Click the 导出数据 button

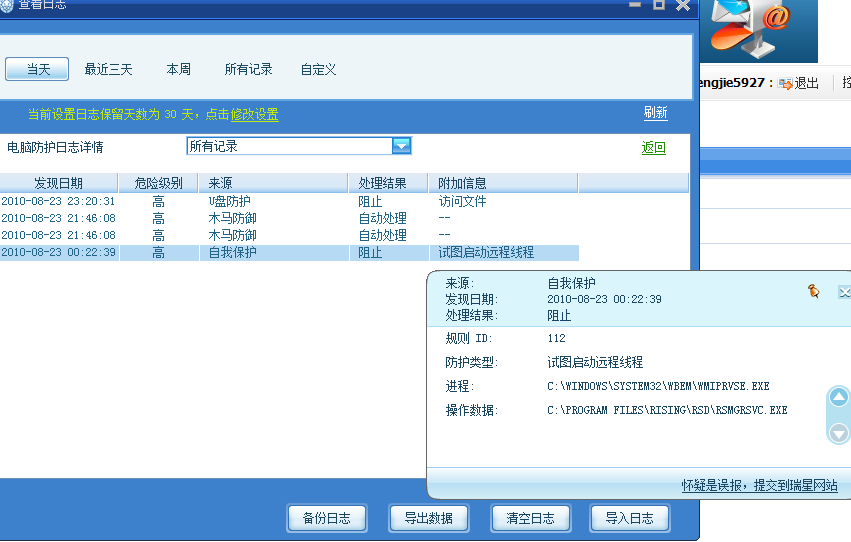coord(429,518)
